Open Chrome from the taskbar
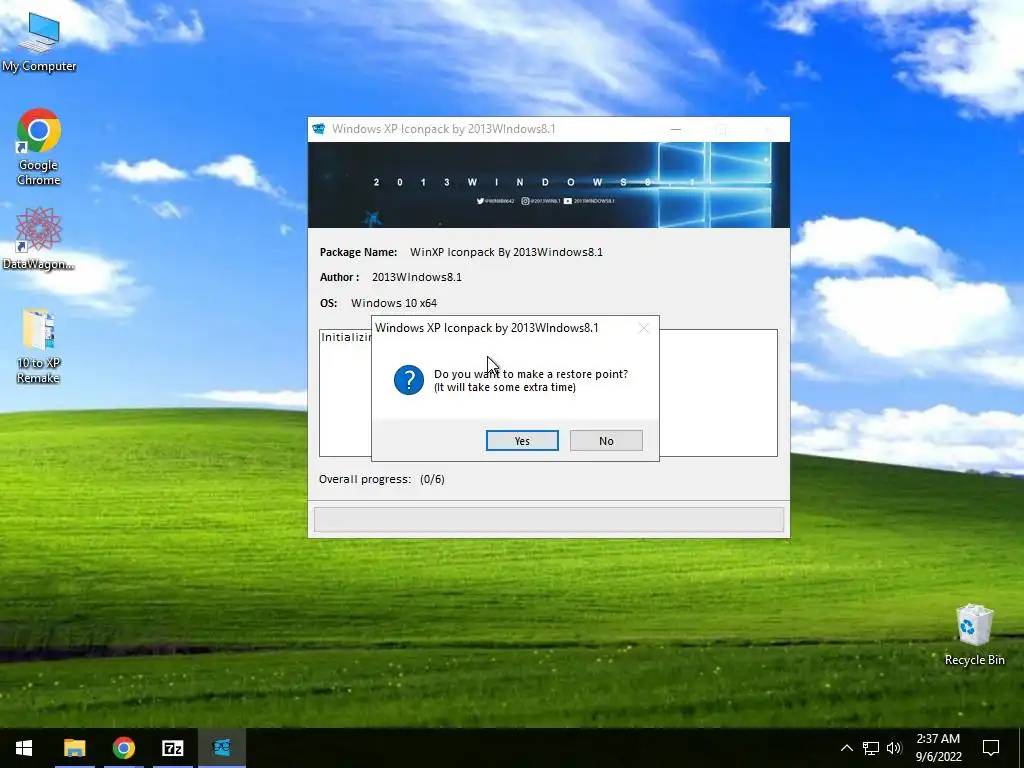The image size is (1024, 768). (x=123, y=748)
